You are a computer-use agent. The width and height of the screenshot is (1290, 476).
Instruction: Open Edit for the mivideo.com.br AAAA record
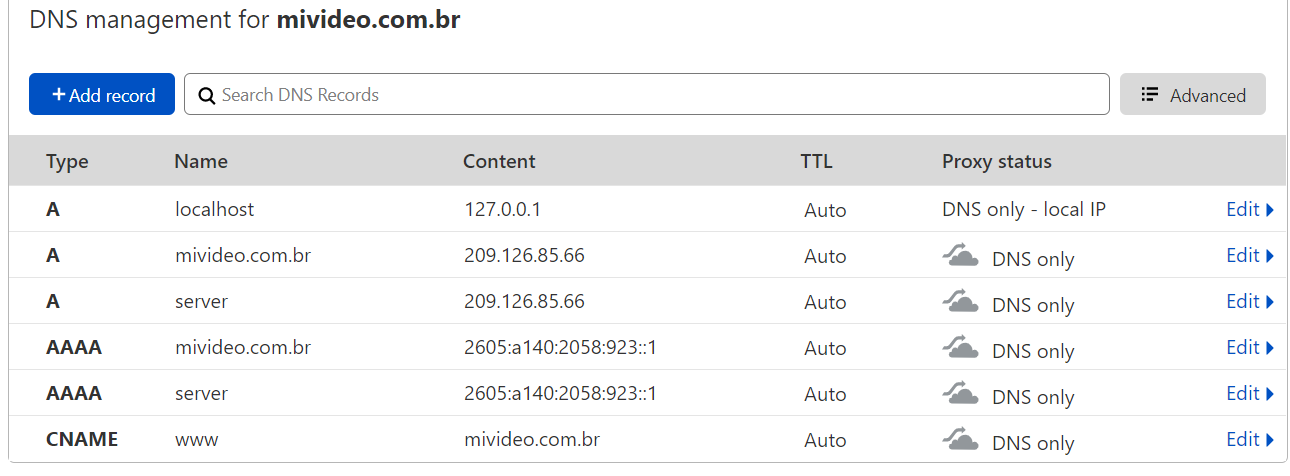click(x=1250, y=348)
